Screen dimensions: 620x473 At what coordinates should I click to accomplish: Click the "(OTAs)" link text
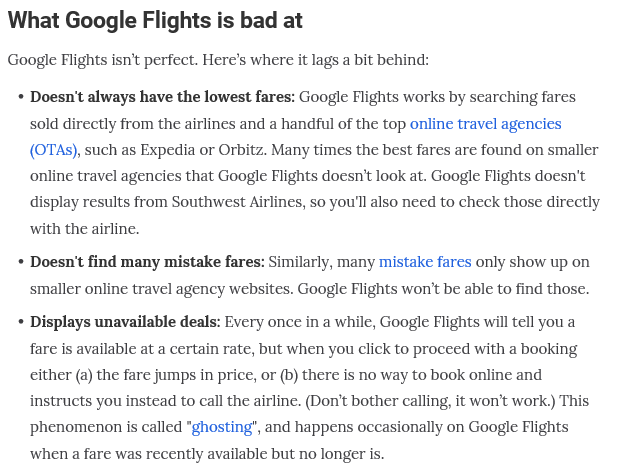coord(53,150)
